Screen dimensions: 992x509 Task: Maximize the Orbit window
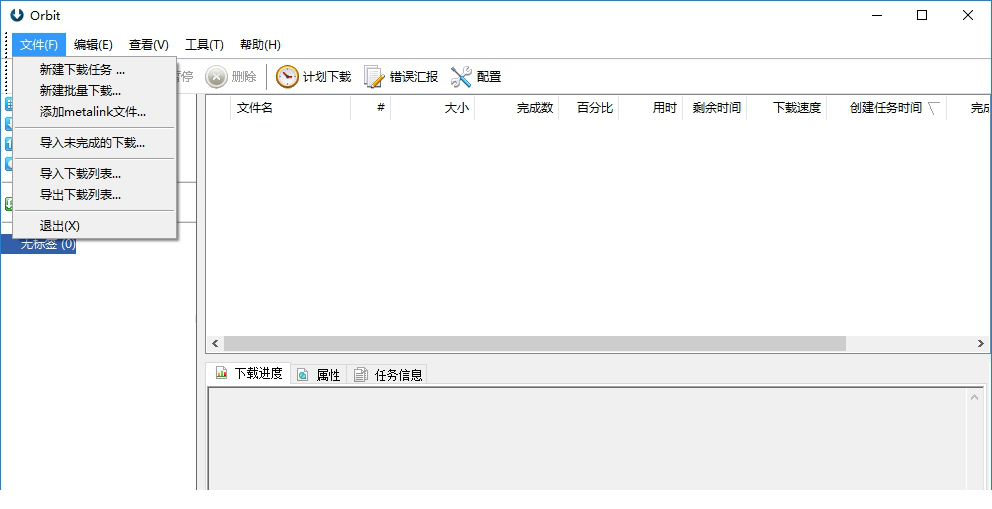[922, 15]
